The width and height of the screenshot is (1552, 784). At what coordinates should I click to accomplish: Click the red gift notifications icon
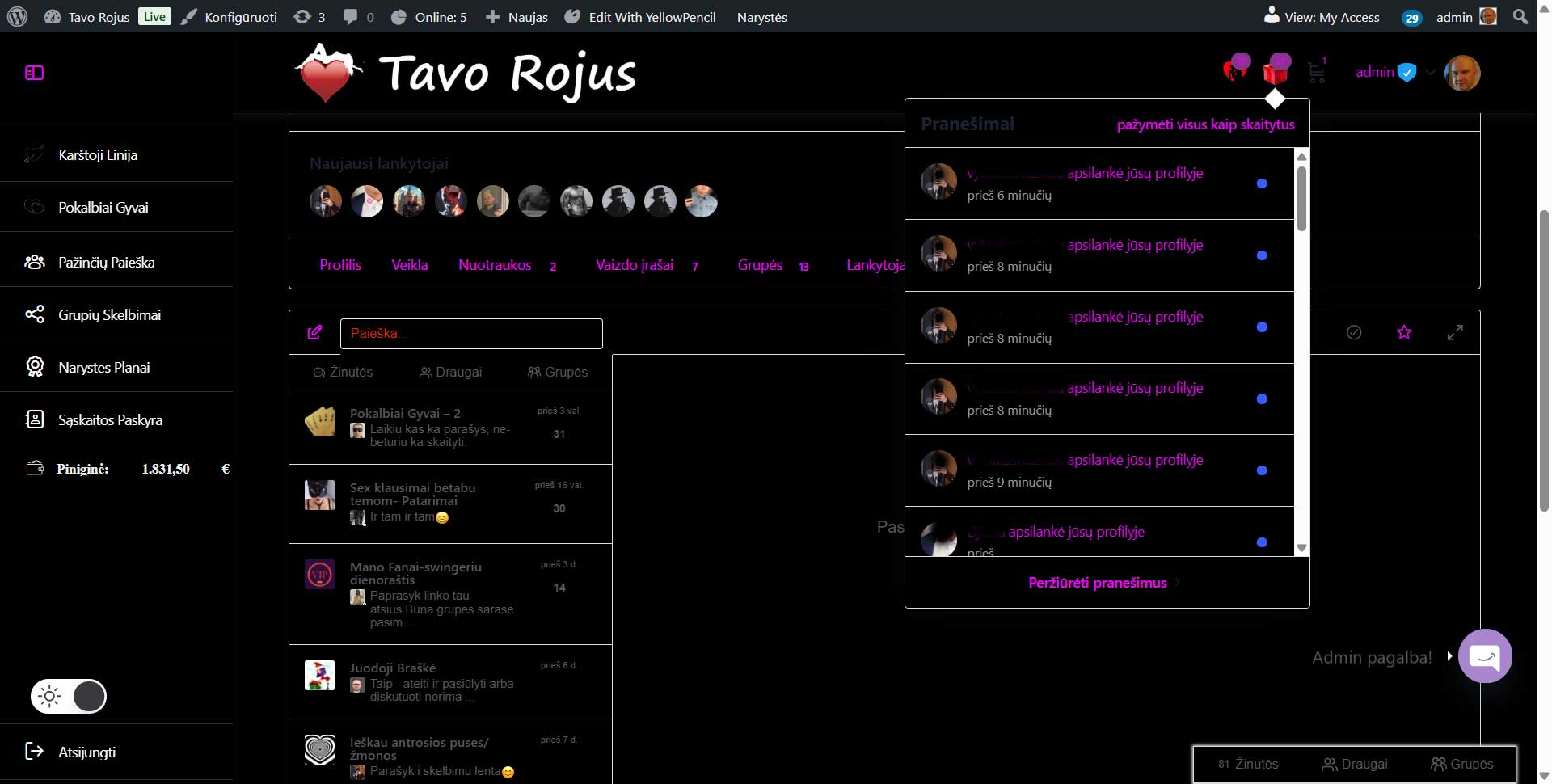click(x=1275, y=73)
